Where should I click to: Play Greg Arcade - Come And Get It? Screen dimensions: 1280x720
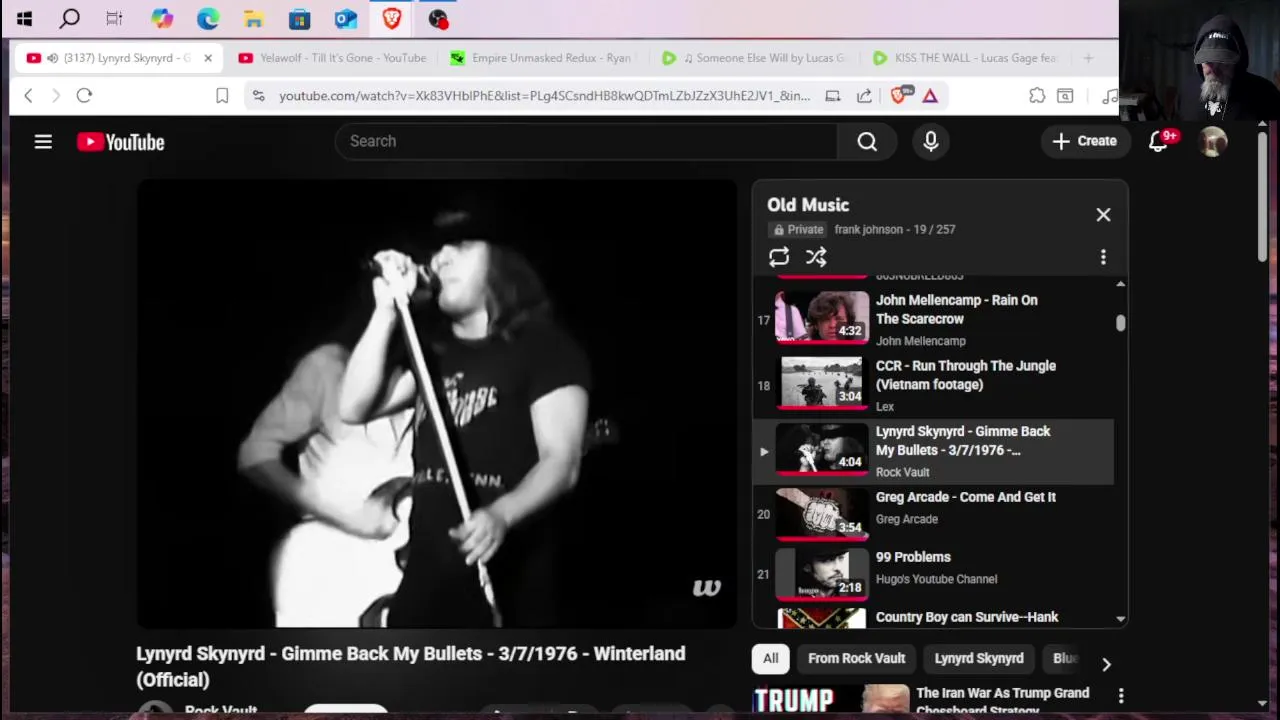(x=933, y=514)
